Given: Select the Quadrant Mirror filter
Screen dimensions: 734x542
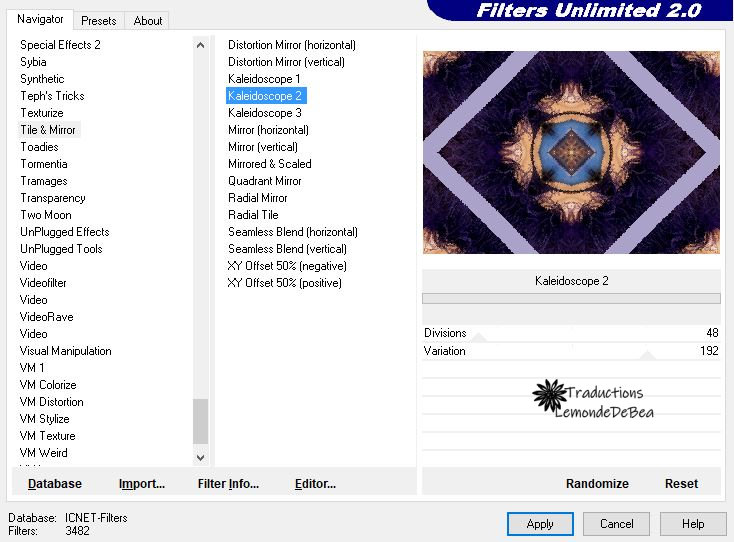Looking at the screenshot, I should click(264, 181).
